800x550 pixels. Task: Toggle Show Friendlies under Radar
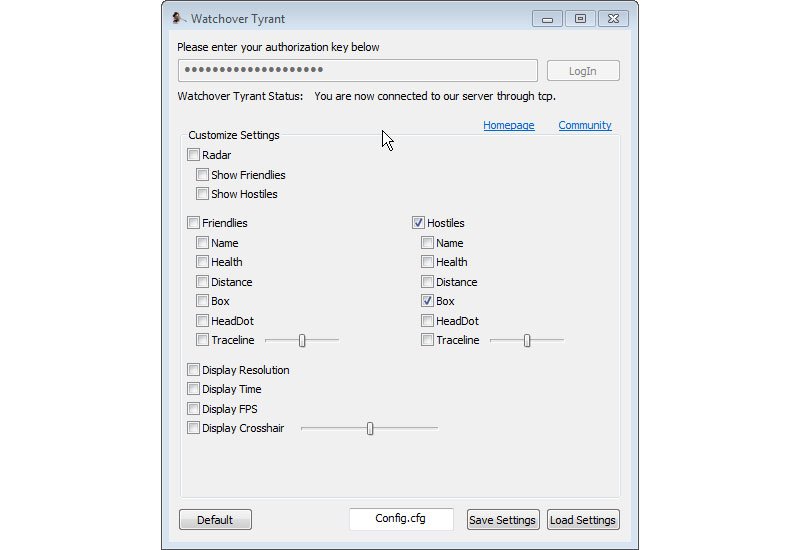pos(202,175)
